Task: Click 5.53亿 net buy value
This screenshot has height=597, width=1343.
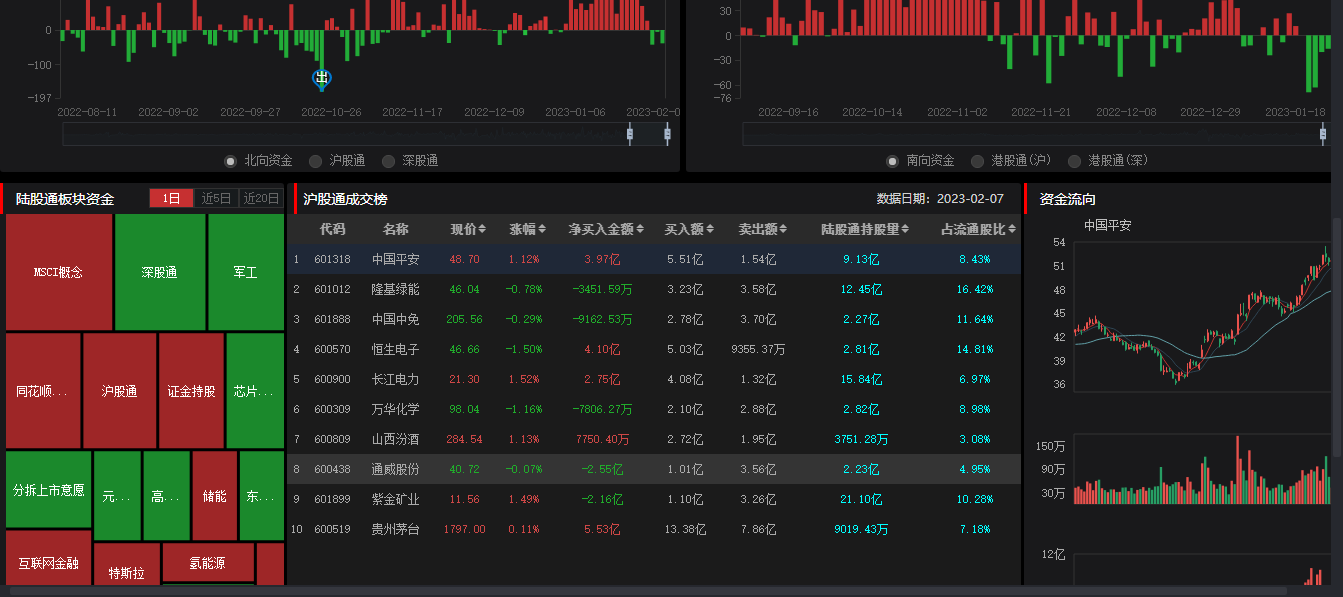Action: (602, 529)
